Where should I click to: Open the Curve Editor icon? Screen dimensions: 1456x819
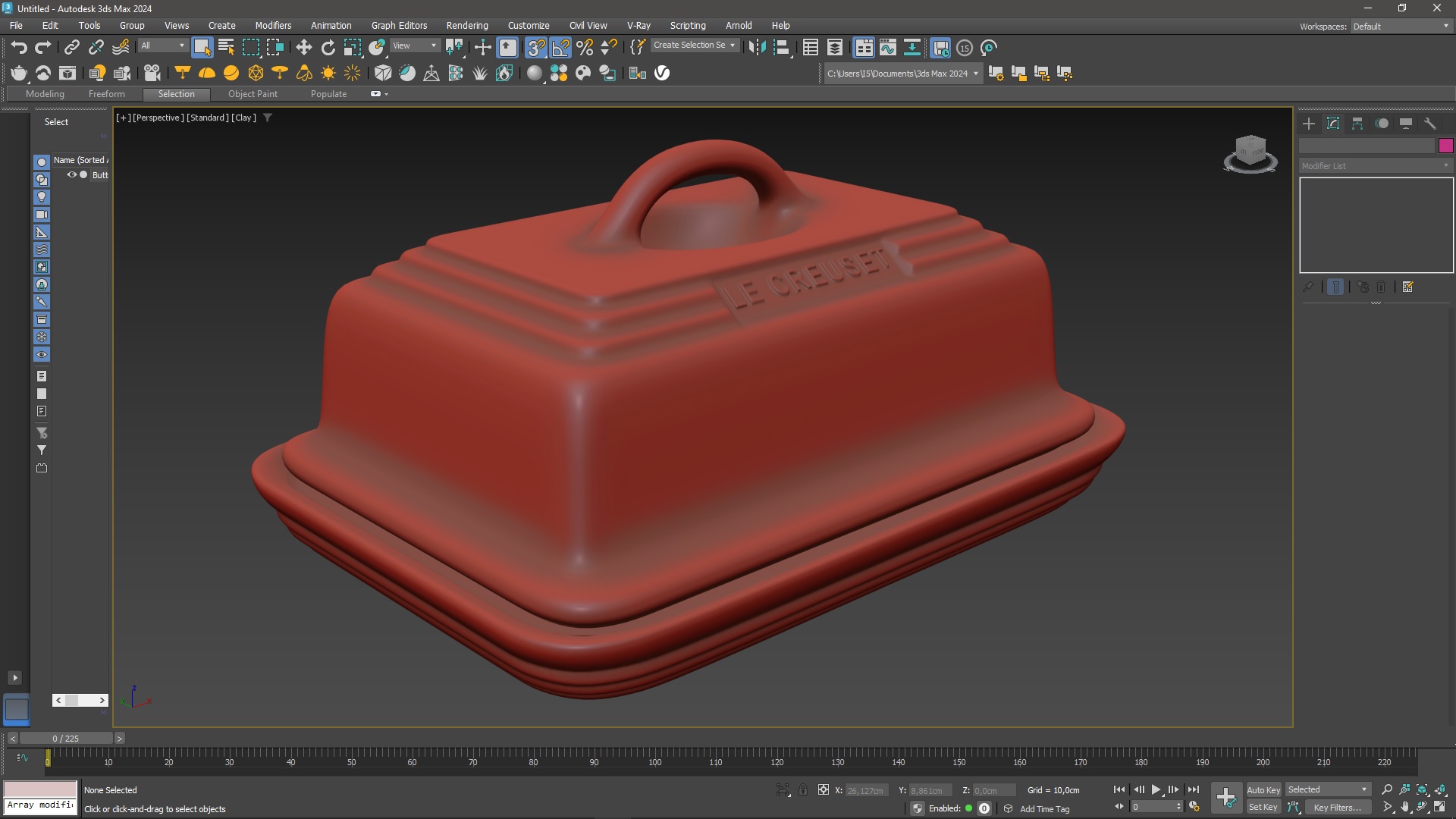point(888,48)
